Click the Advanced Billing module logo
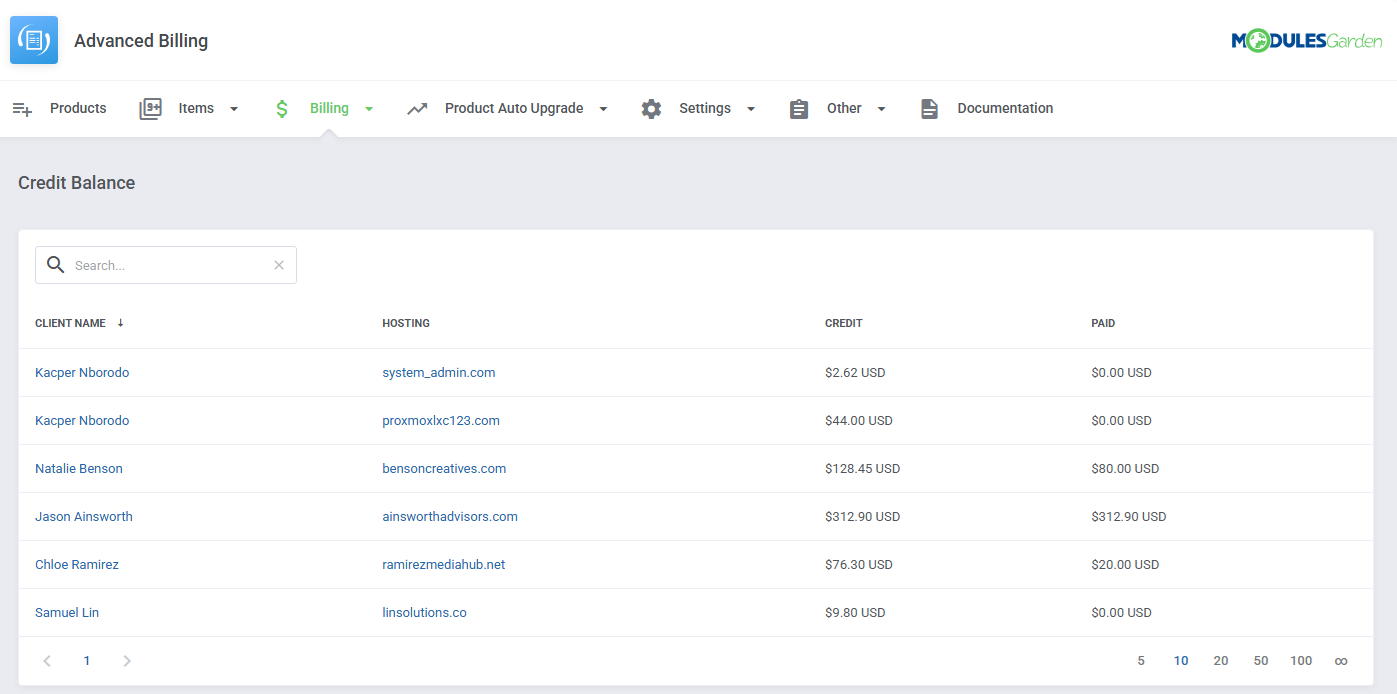Image resolution: width=1397 pixels, height=694 pixels. pos(33,40)
